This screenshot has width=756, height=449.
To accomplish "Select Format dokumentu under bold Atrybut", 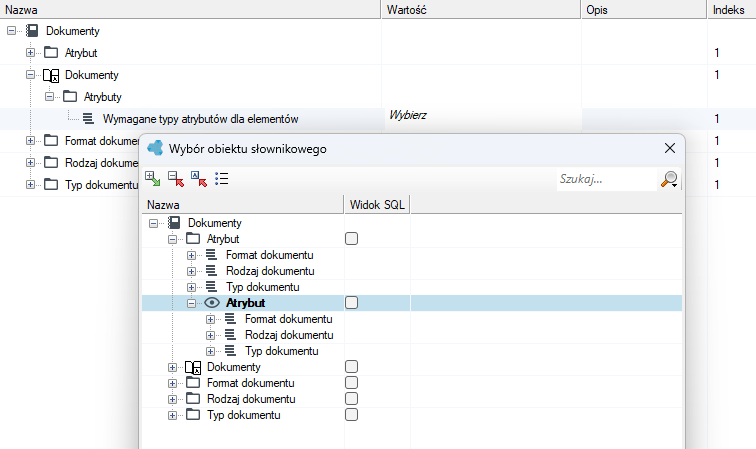I will point(288,319).
